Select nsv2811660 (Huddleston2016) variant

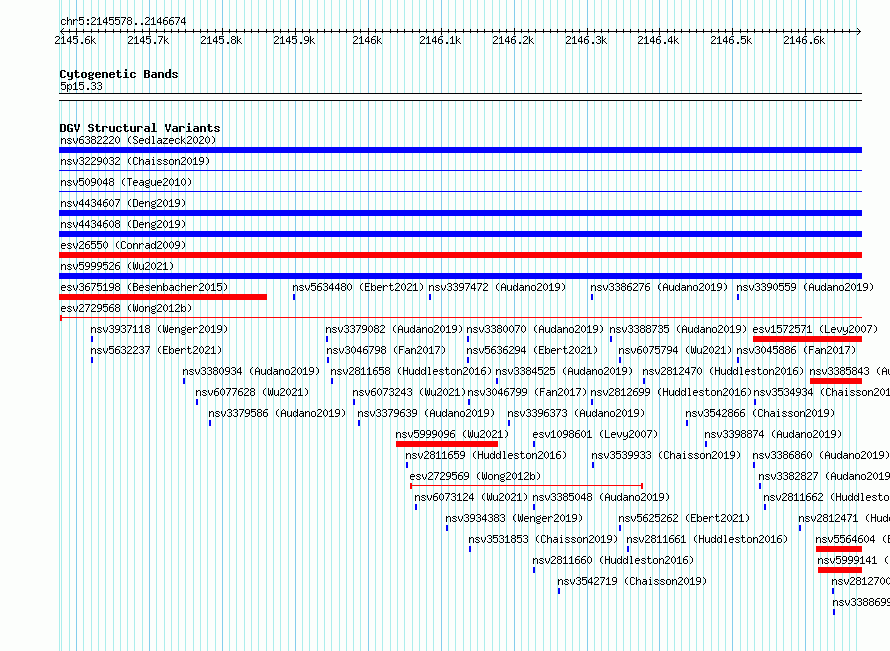pos(613,560)
